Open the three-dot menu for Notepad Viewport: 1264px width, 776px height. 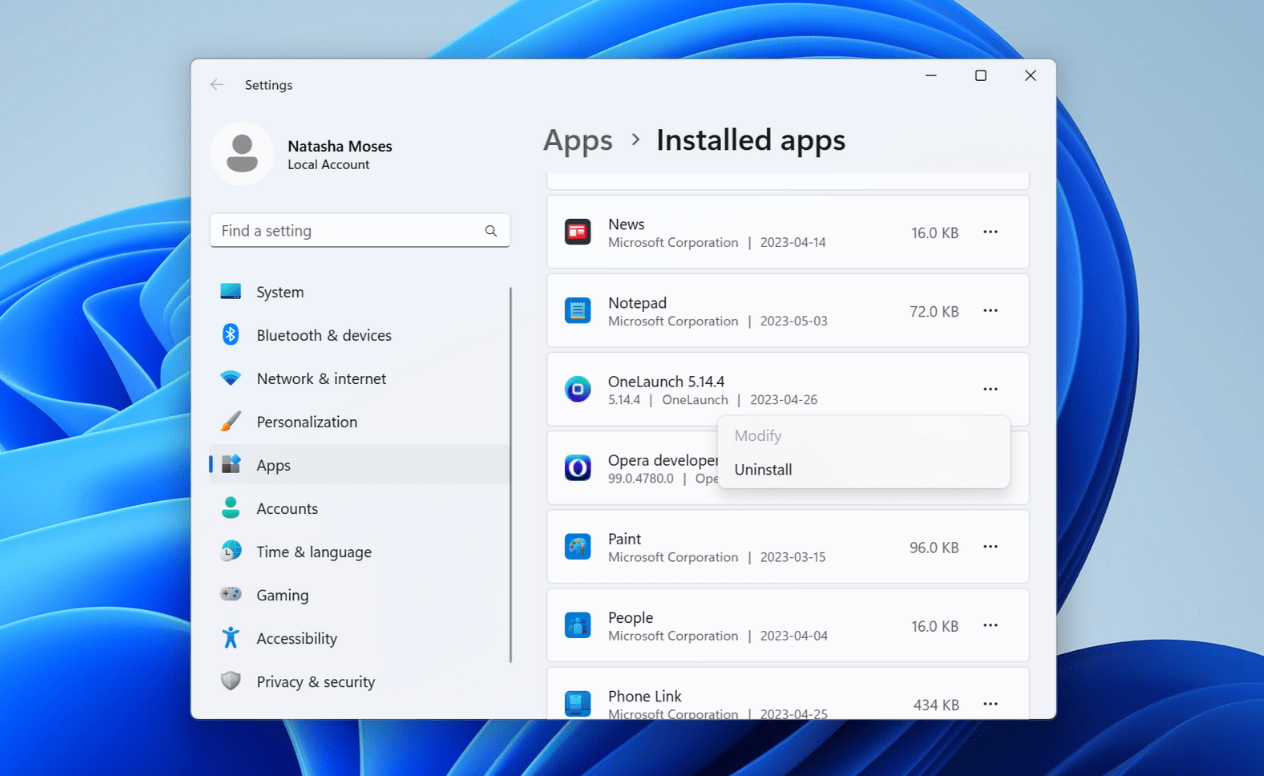[x=990, y=311]
